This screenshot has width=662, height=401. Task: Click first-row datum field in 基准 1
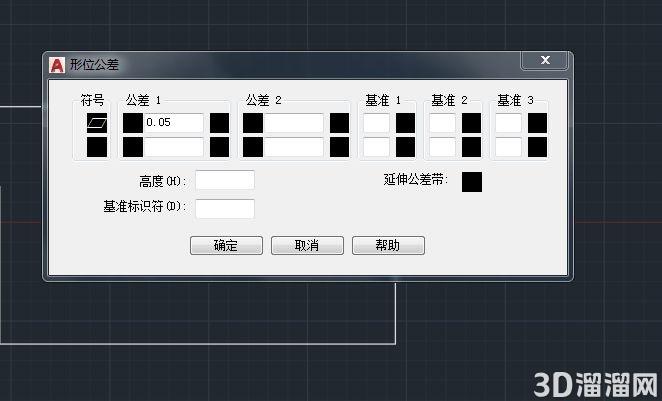click(377, 123)
